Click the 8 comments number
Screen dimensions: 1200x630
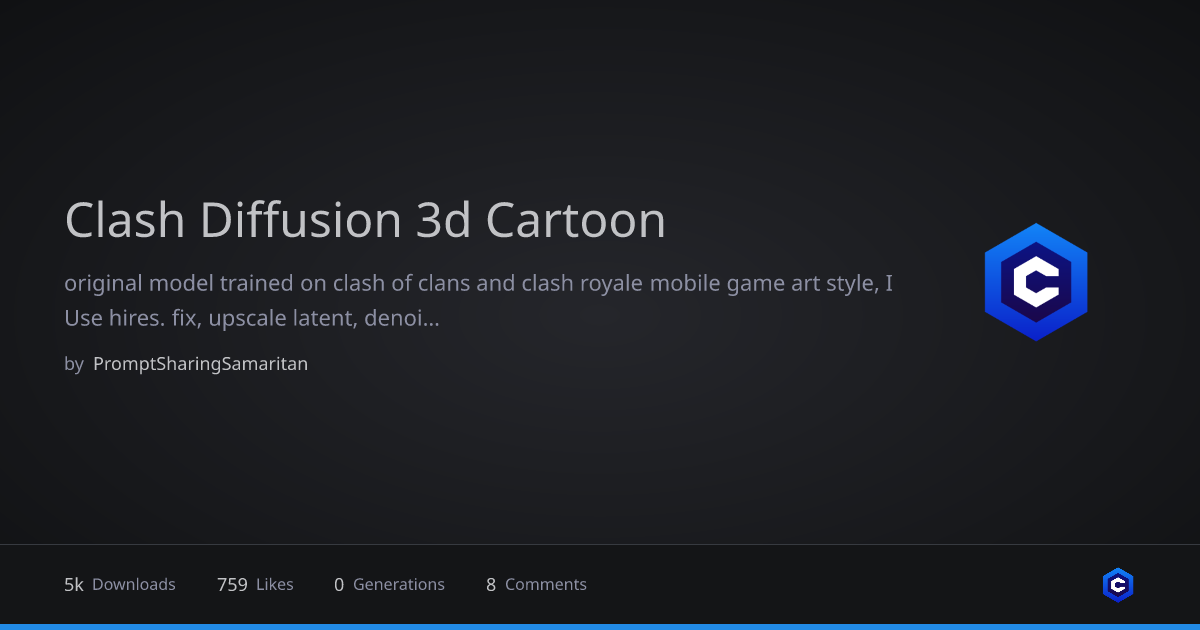pos(491,585)
